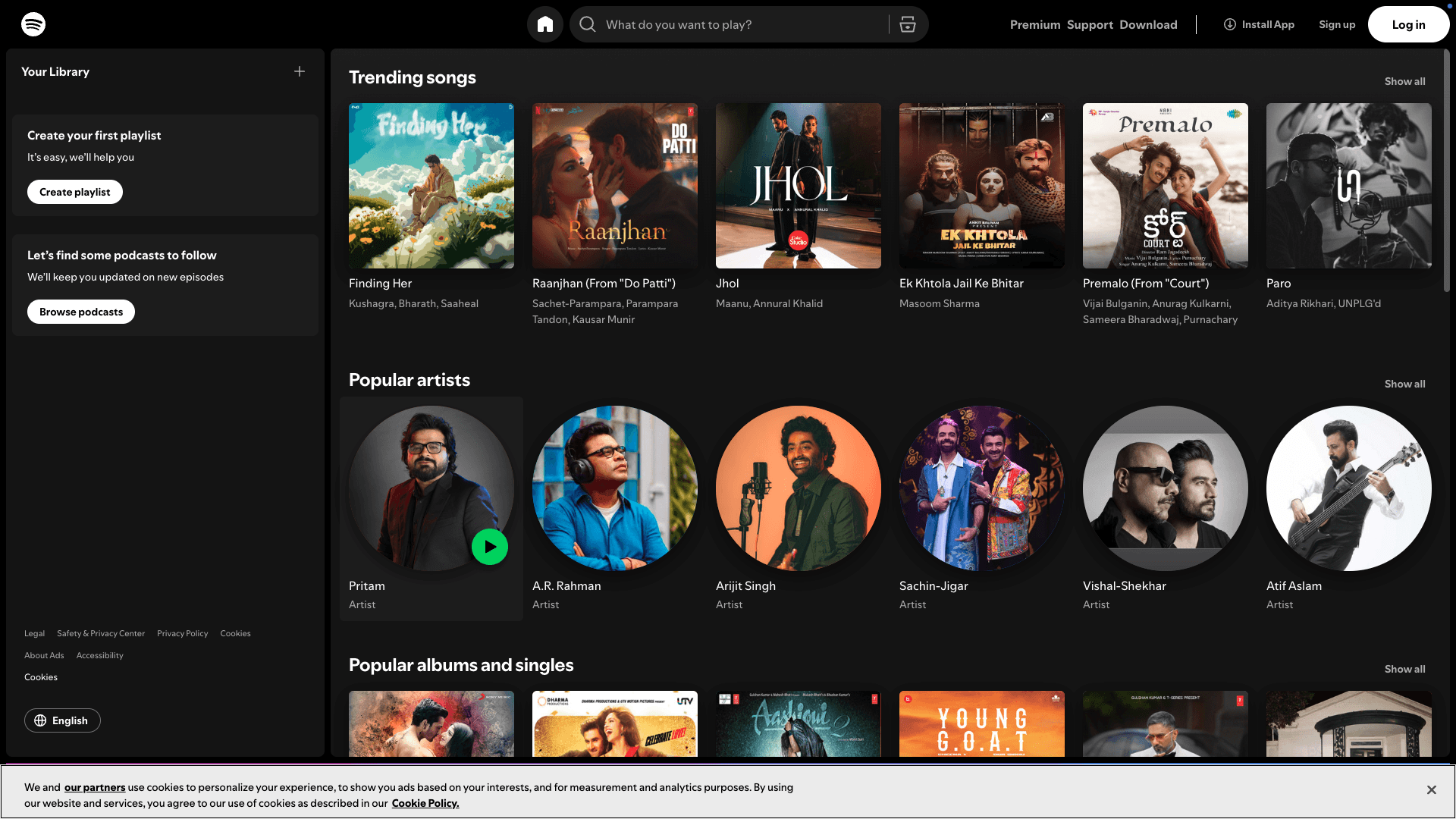Click the white Cookies link under About Ads

(x=41, y=677)
